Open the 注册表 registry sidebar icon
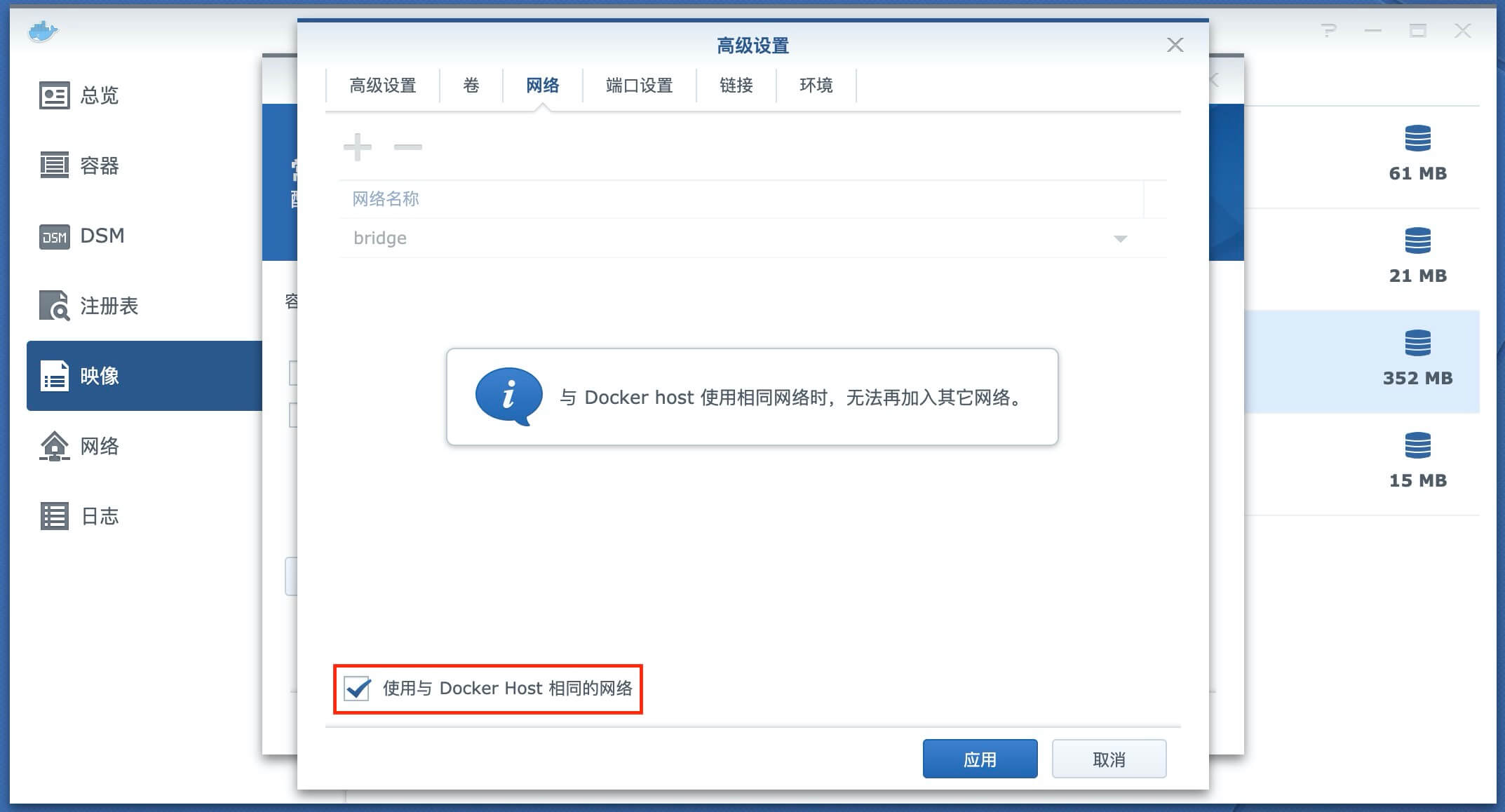The image size is (1505, 812). [x=54, y=306]
